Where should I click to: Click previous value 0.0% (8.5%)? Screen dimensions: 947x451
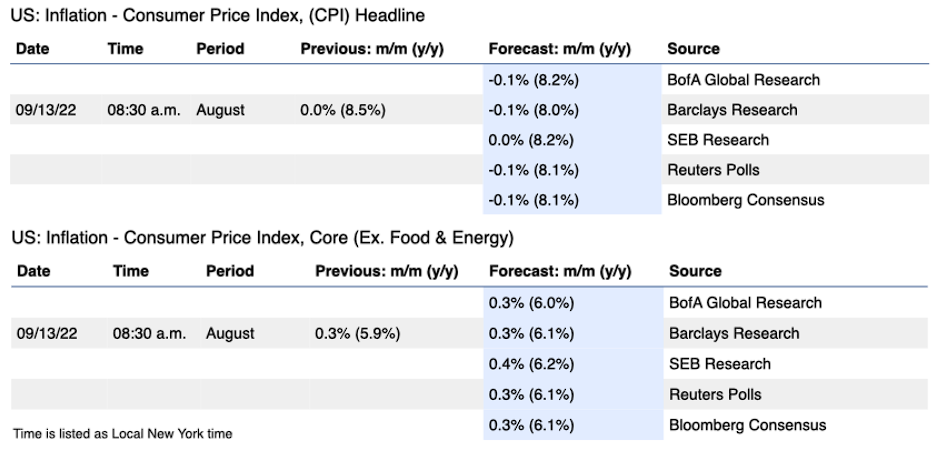click(343, 109)
